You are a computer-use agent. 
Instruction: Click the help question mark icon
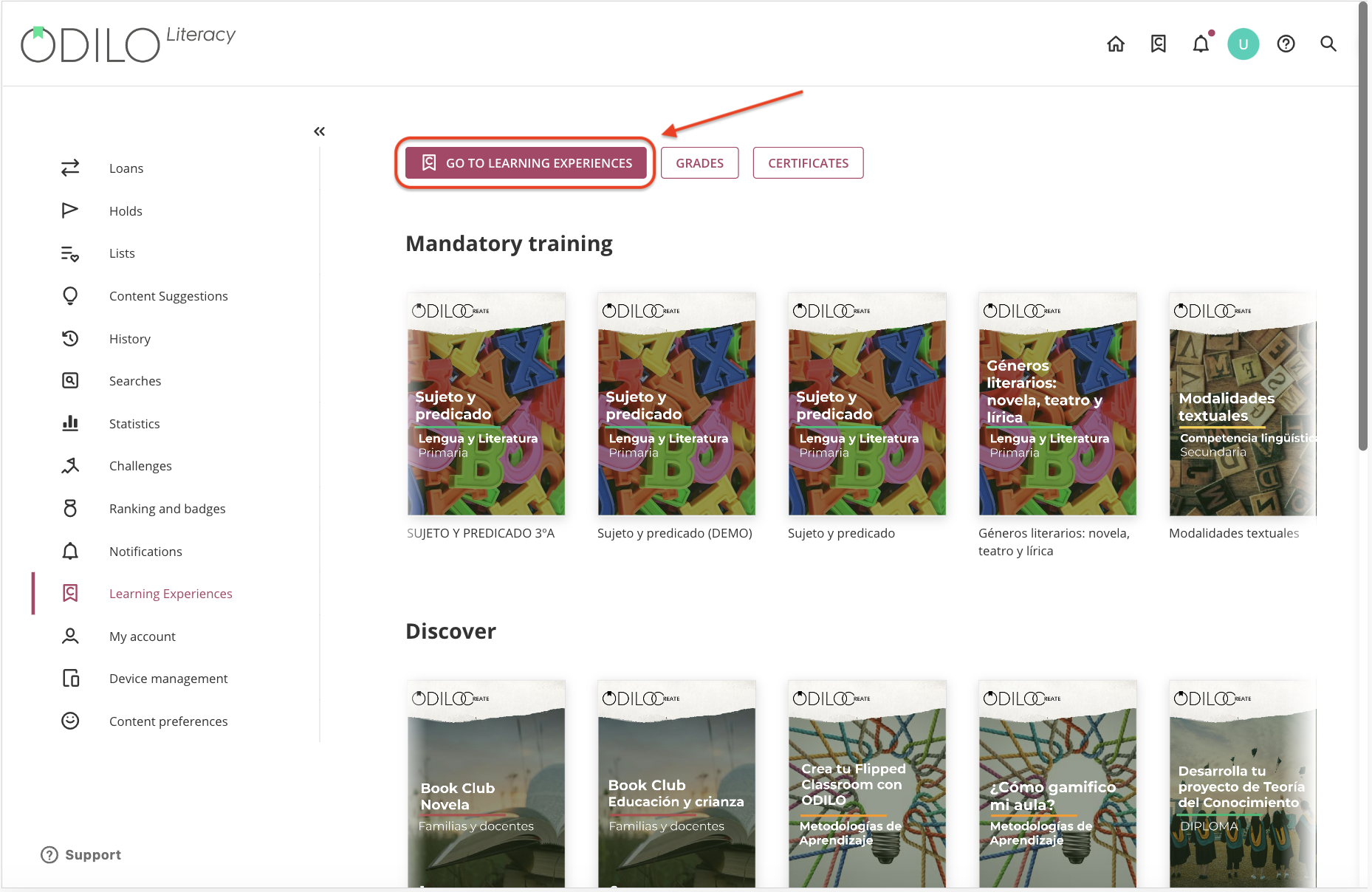[1286, 44]
